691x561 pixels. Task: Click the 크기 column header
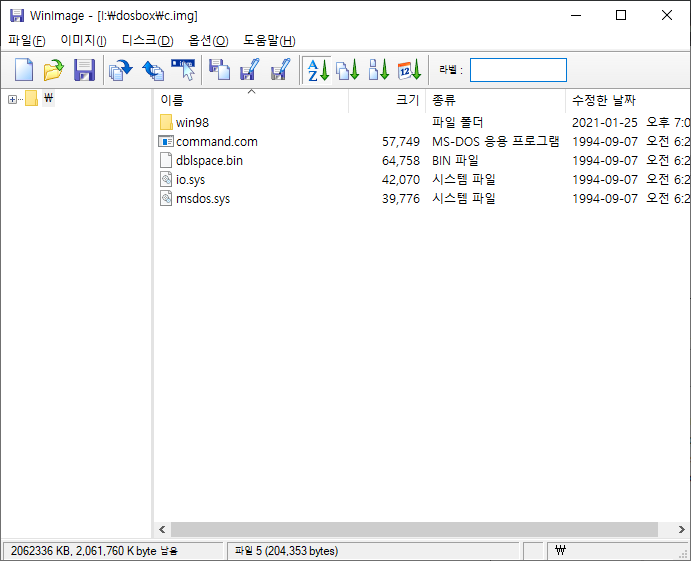[387, 100]
